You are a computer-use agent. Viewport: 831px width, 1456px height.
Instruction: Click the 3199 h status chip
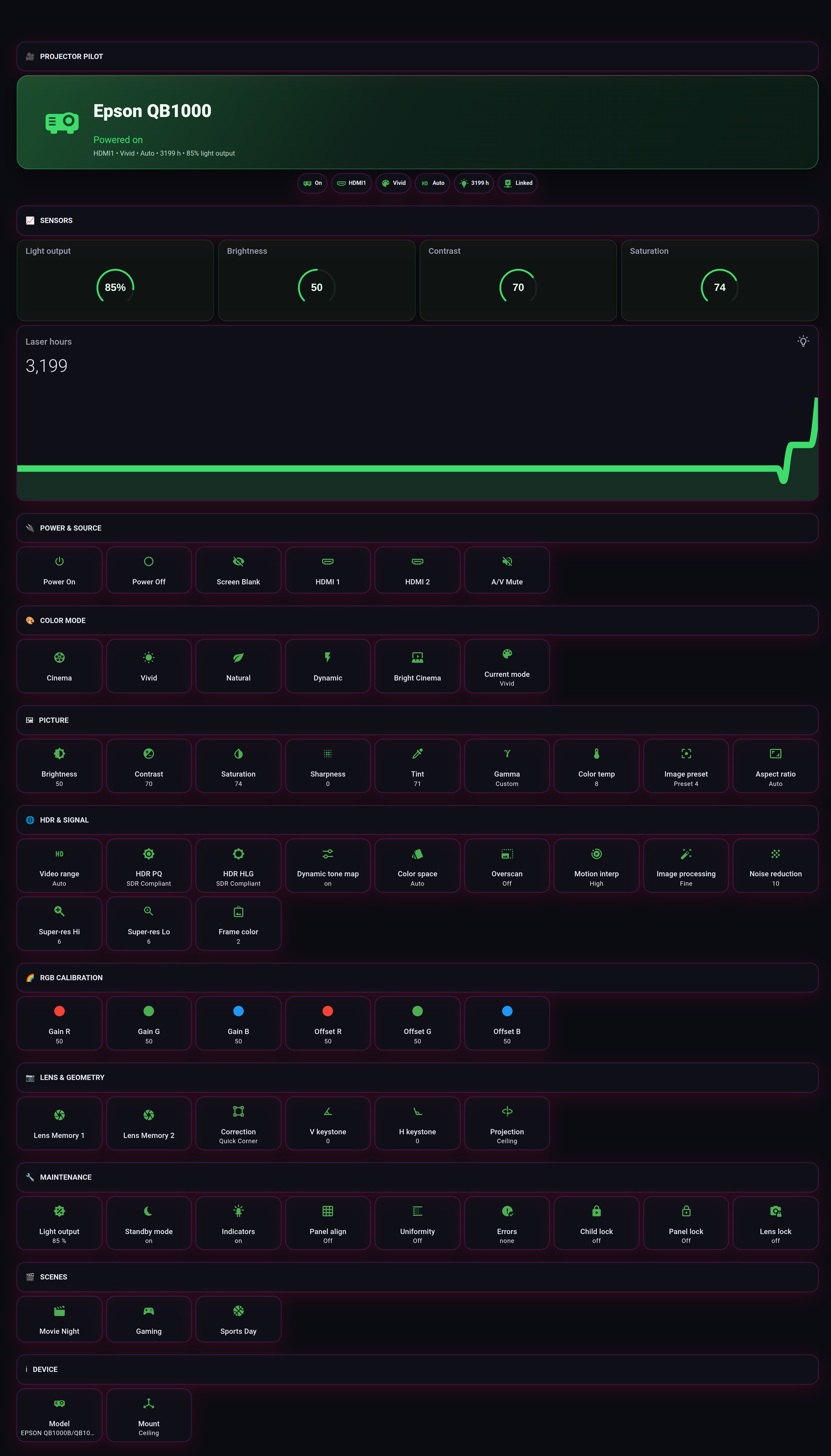tap(474, 183)
